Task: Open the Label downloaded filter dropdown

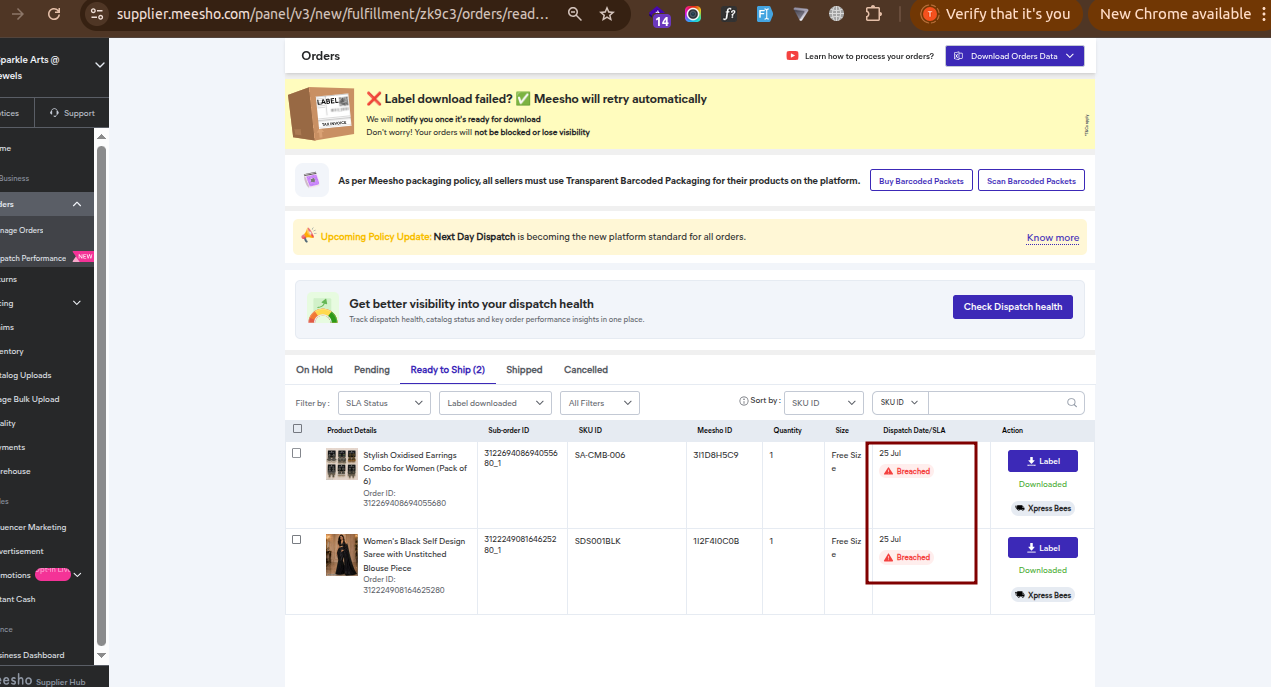Action: tap(495, 403)
